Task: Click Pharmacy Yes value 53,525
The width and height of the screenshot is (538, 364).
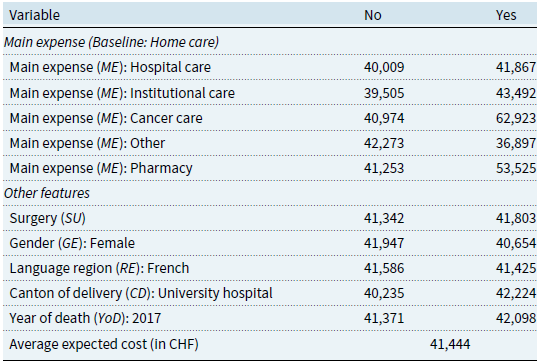Action: (x=516, y=168)
